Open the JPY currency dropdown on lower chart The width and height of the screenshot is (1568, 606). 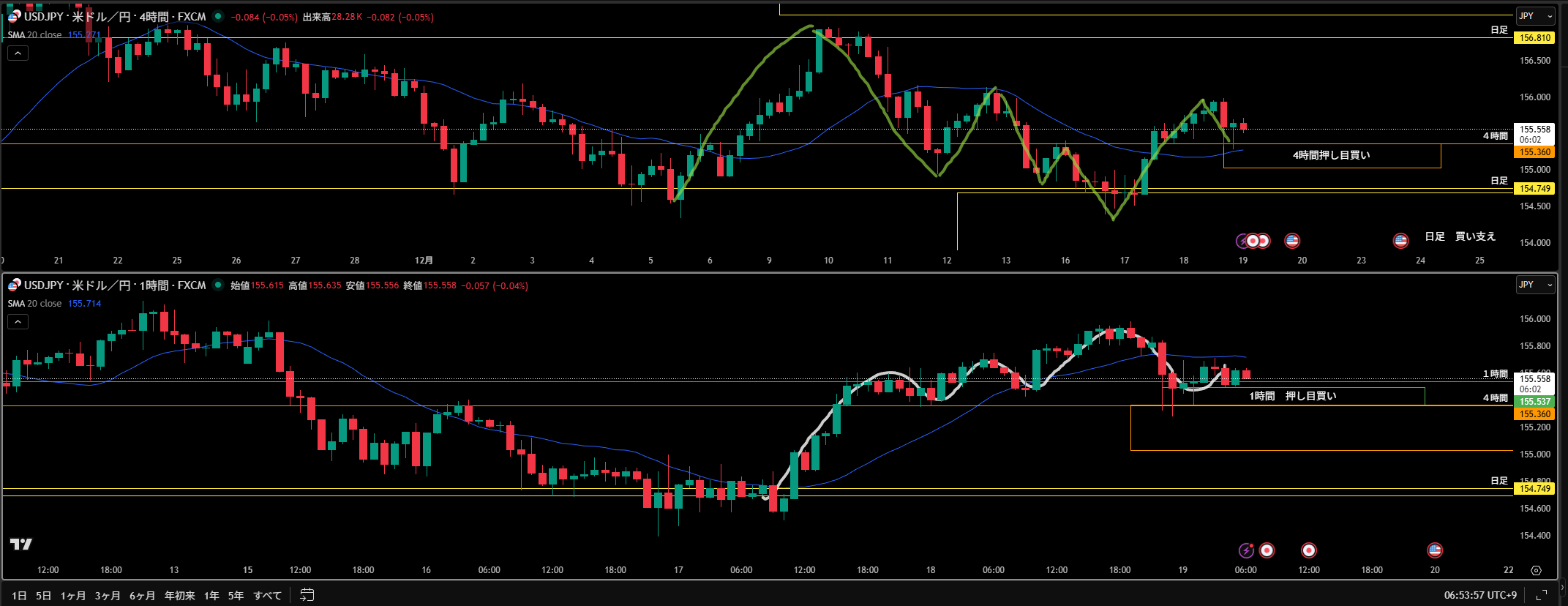click(1534, 285)
